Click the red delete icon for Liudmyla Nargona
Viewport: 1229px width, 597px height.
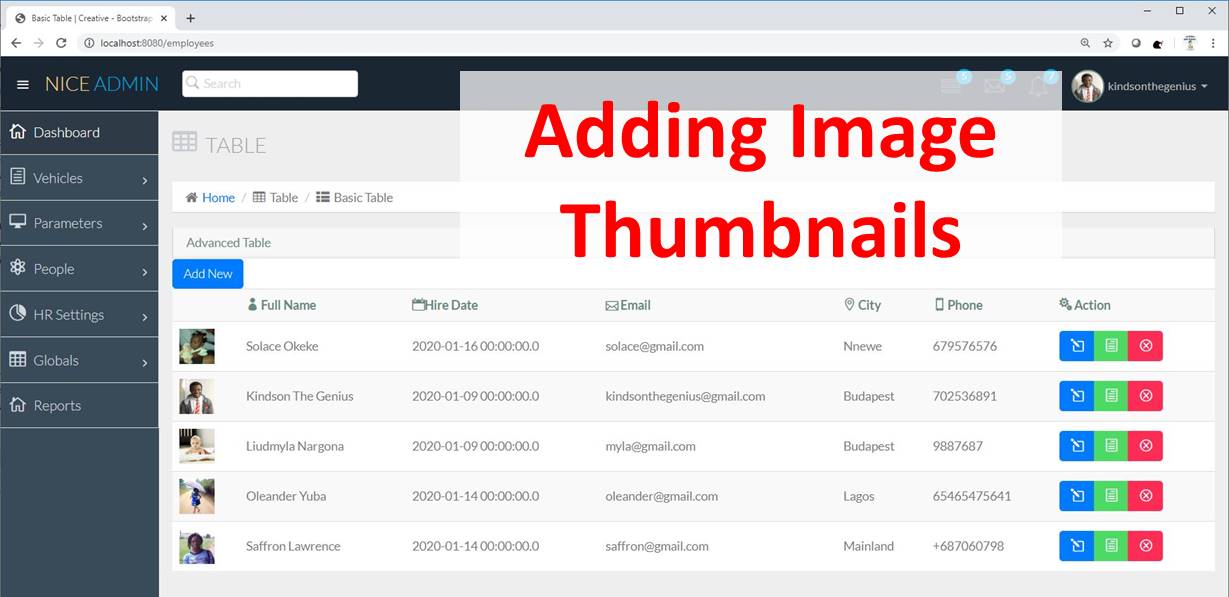click(1145, 446)
